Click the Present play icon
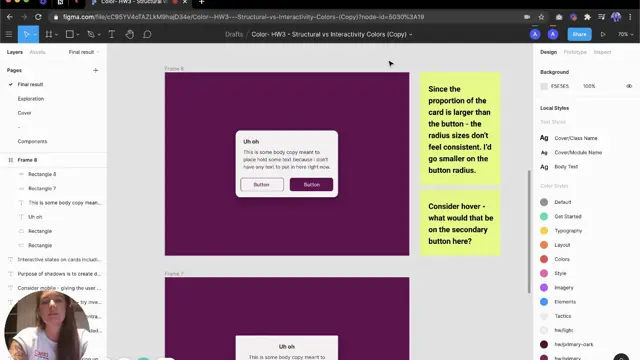 tap(603, 34)
